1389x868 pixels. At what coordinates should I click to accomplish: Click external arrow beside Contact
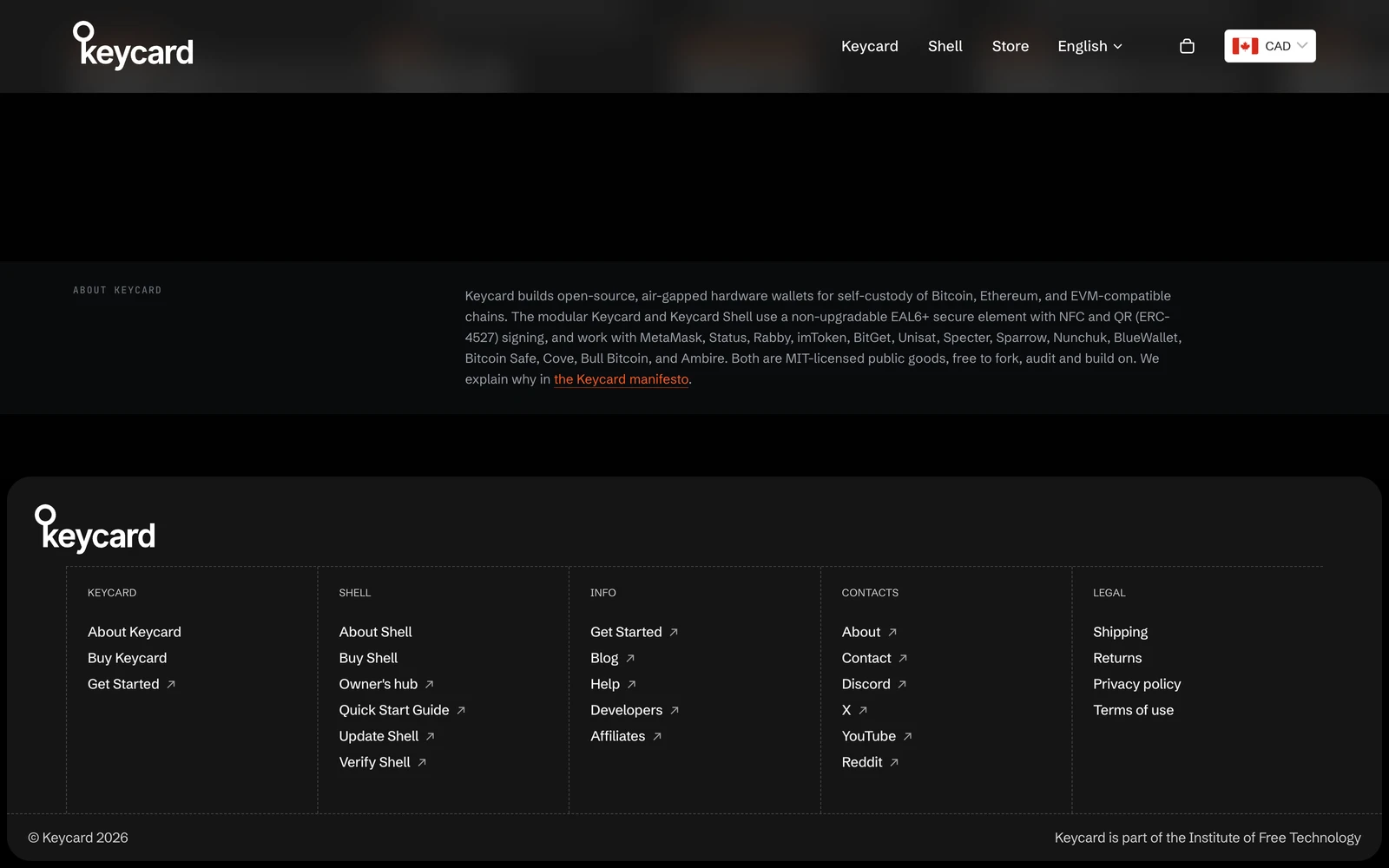point(903,659)
